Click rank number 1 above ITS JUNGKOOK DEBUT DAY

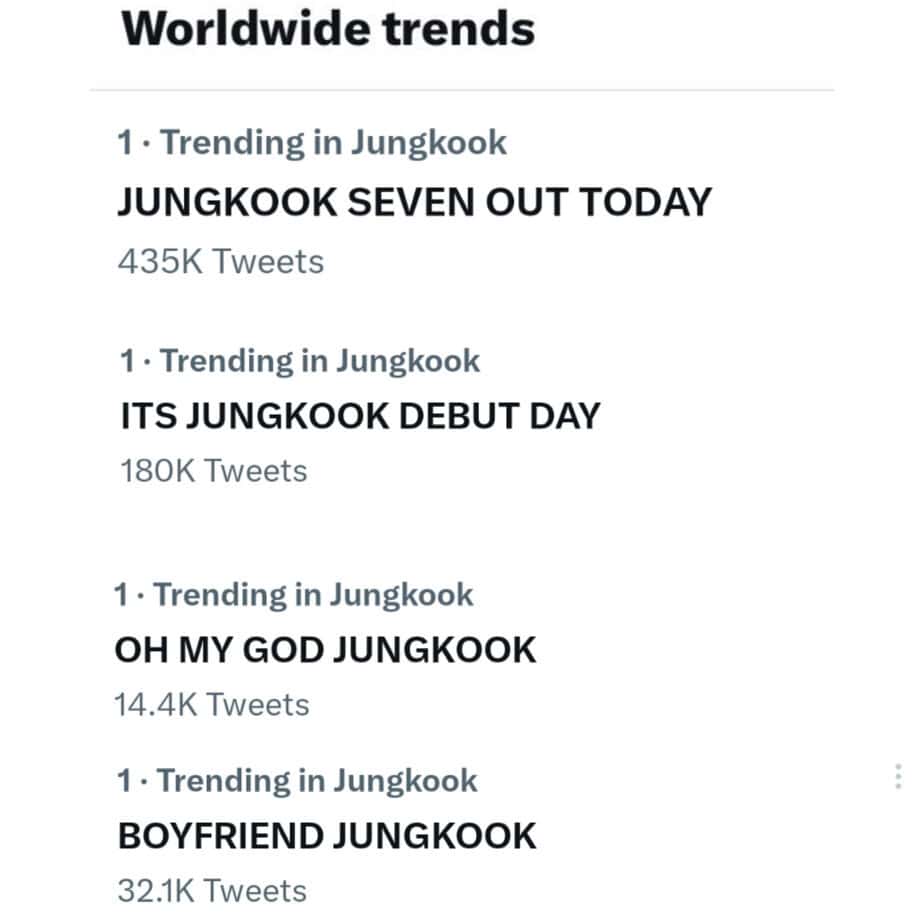[x=126, y=360]
